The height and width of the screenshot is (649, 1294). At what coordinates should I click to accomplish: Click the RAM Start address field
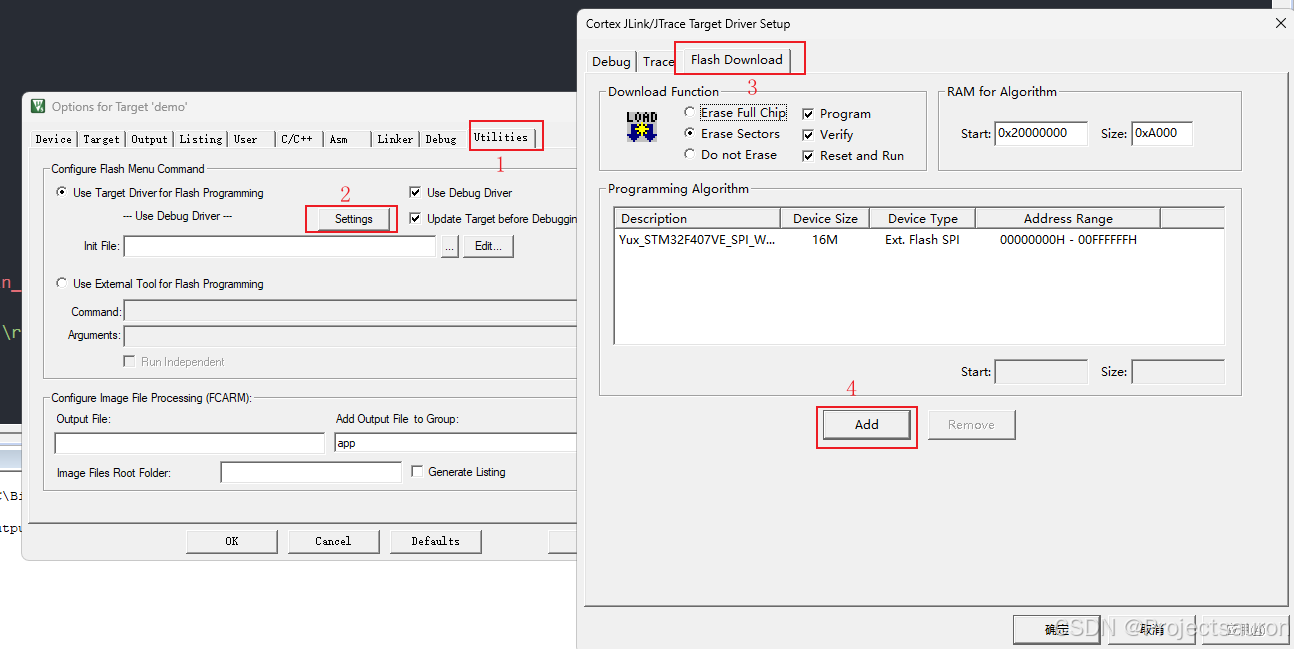[1040, 134]
